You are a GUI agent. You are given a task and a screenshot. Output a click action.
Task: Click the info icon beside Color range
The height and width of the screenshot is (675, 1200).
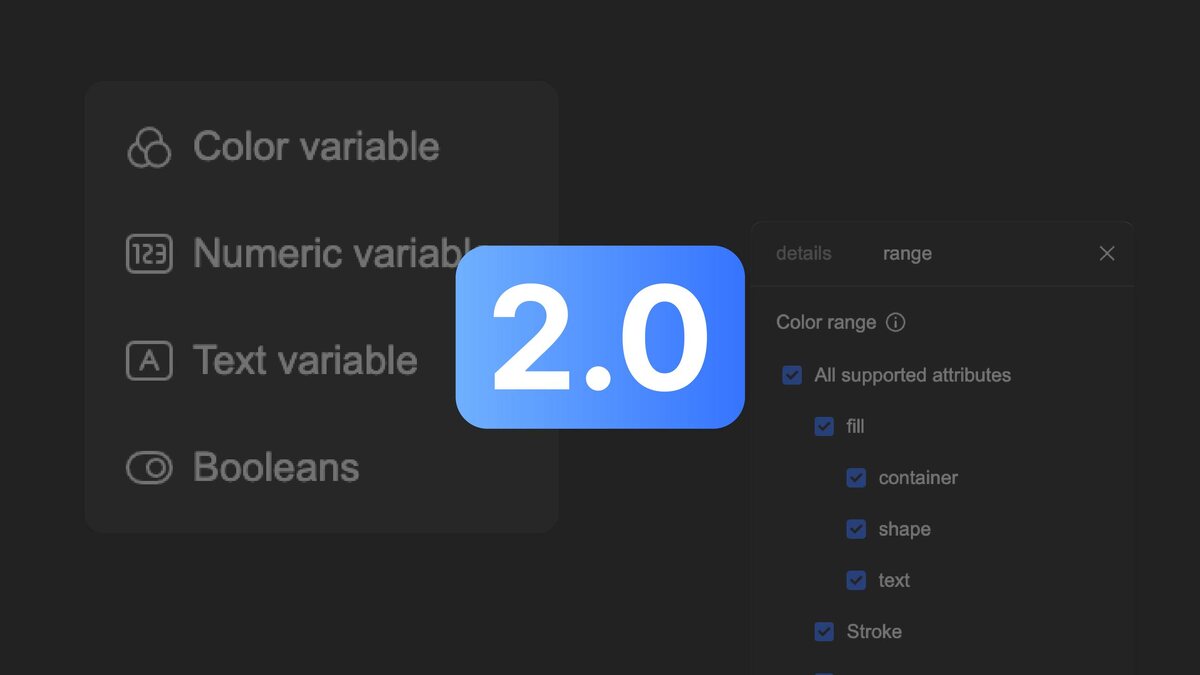tap(896, 323)
